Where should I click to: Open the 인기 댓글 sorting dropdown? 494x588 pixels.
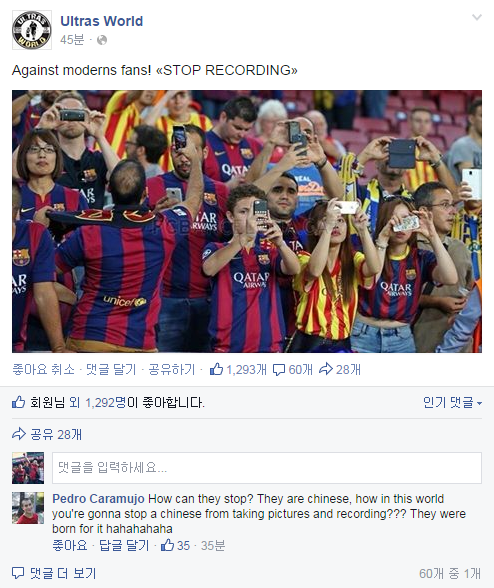point(452,402)
